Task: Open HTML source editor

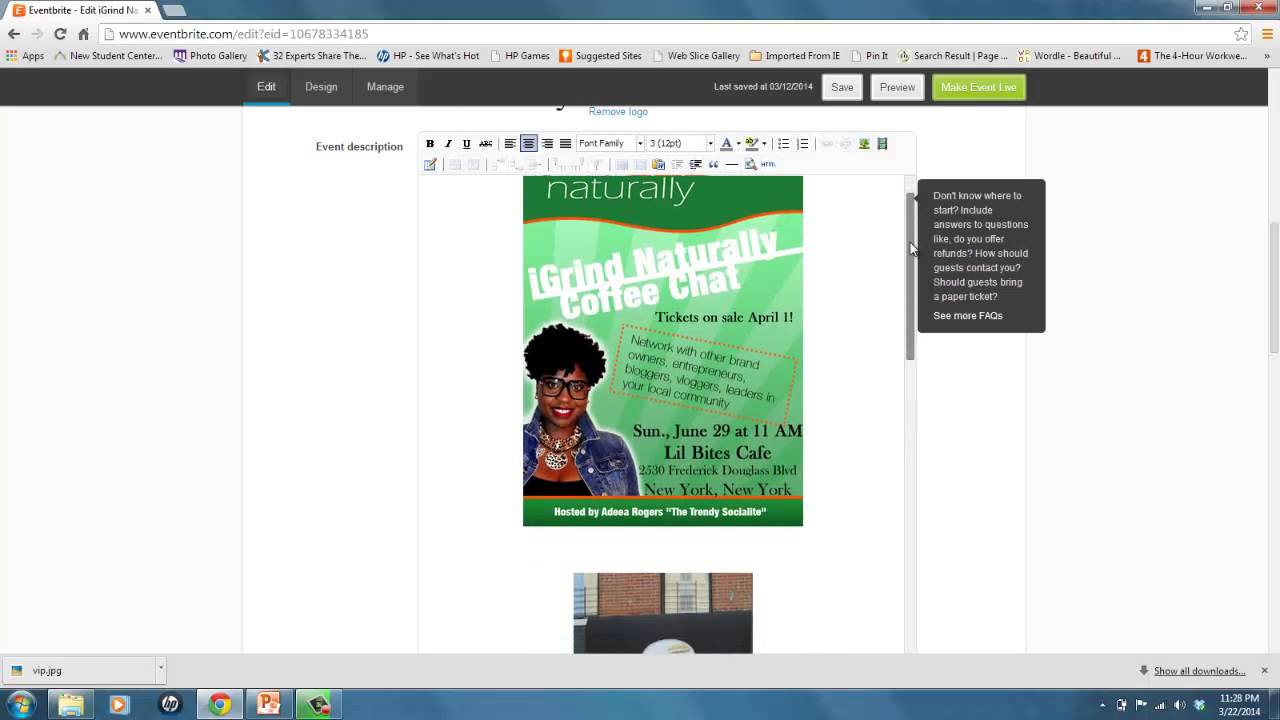Action: 768,164
